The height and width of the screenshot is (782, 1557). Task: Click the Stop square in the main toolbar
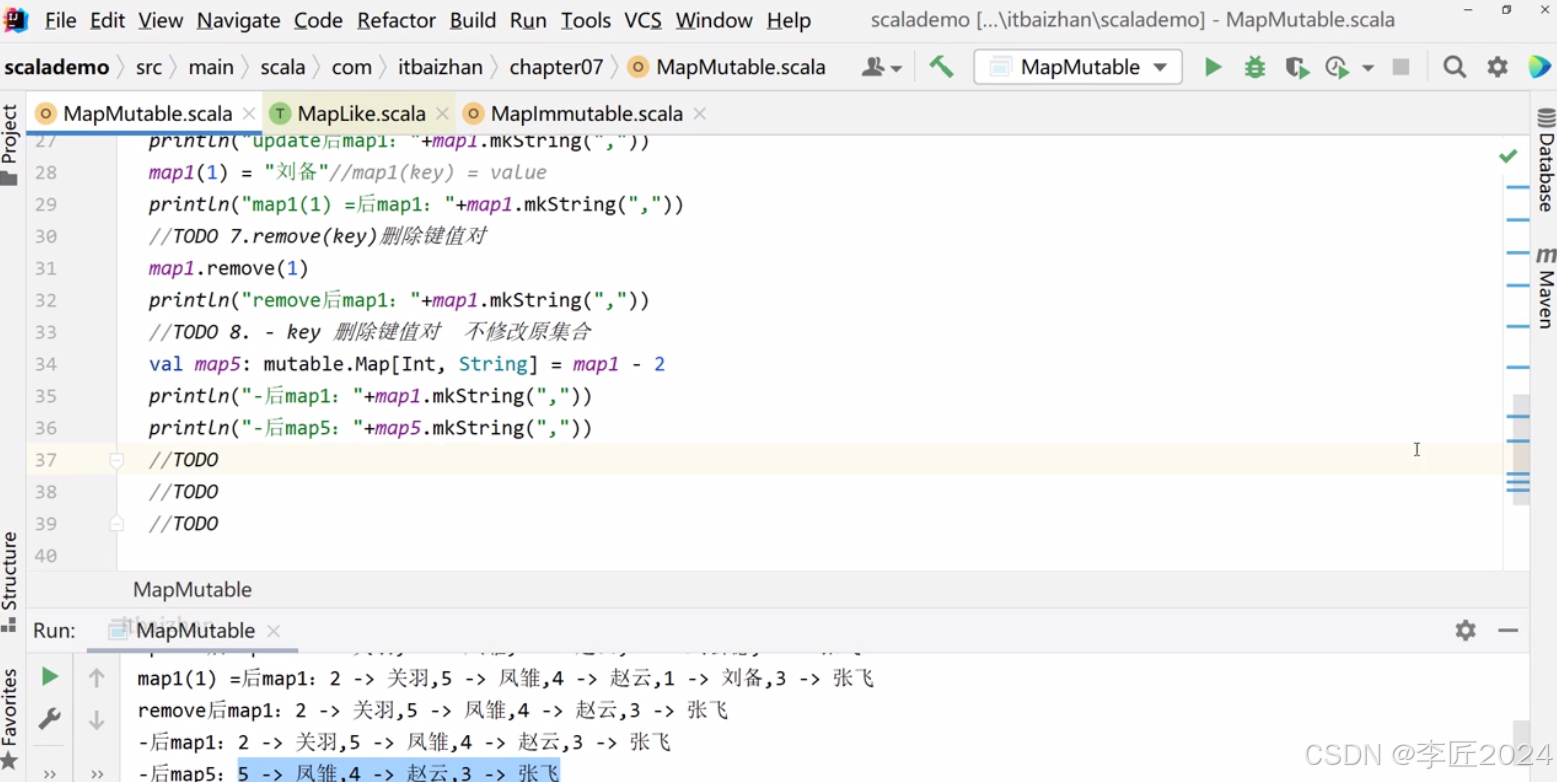pyautogui.click(x=1401, y=67)
